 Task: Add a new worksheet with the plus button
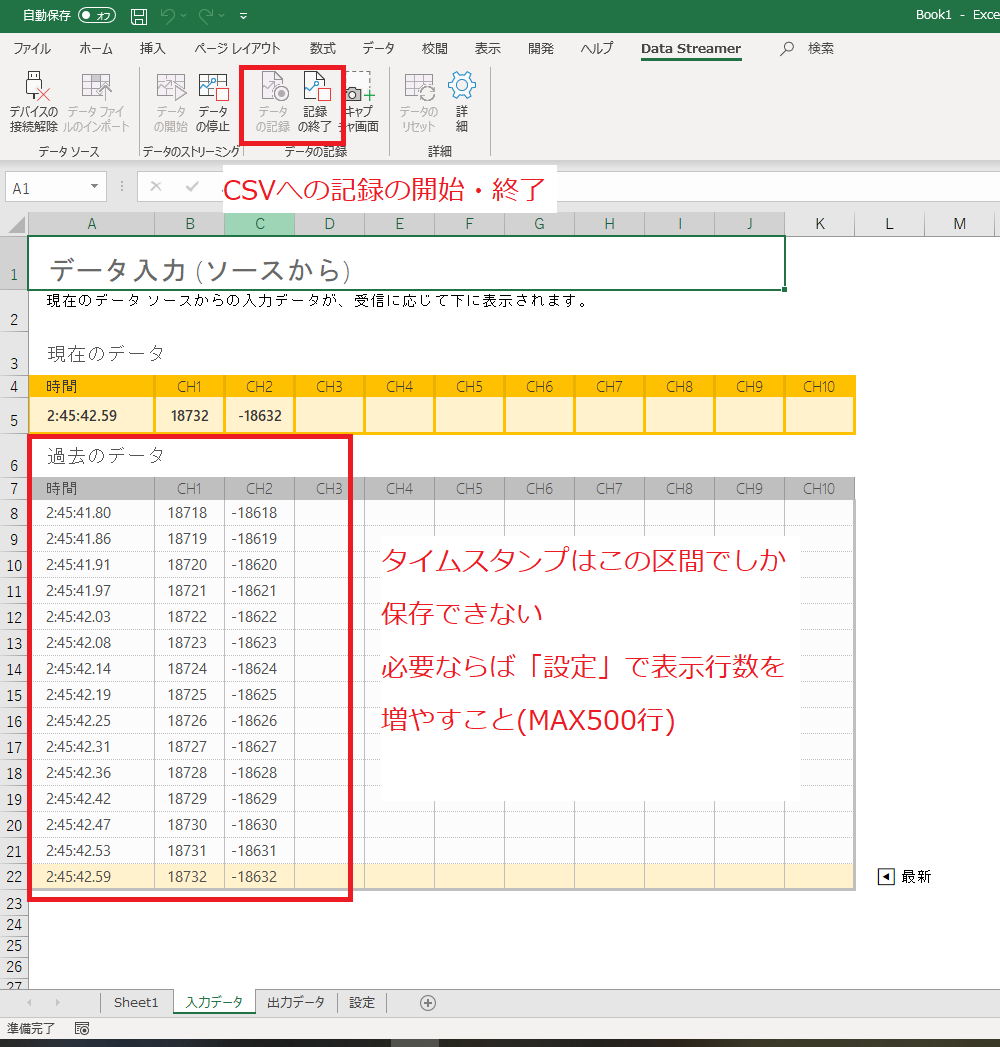pos(429,1002)
